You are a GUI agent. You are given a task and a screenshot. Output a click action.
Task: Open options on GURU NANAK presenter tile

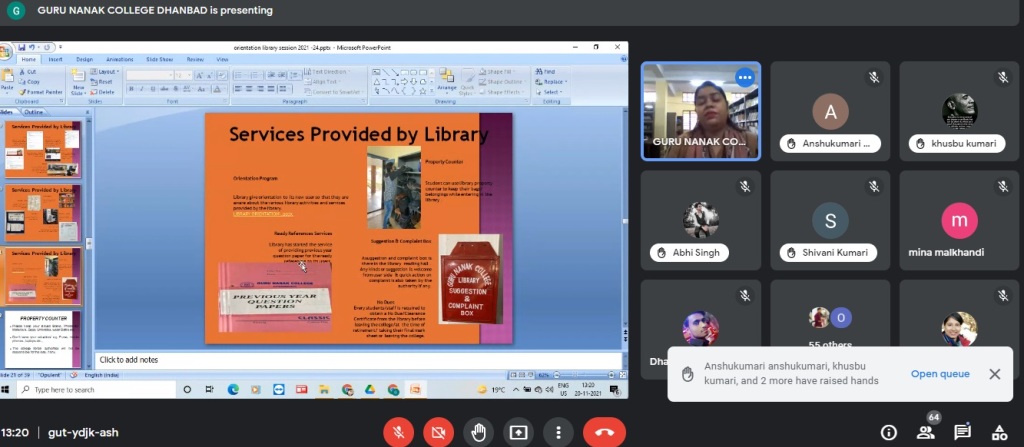(744, 77)
